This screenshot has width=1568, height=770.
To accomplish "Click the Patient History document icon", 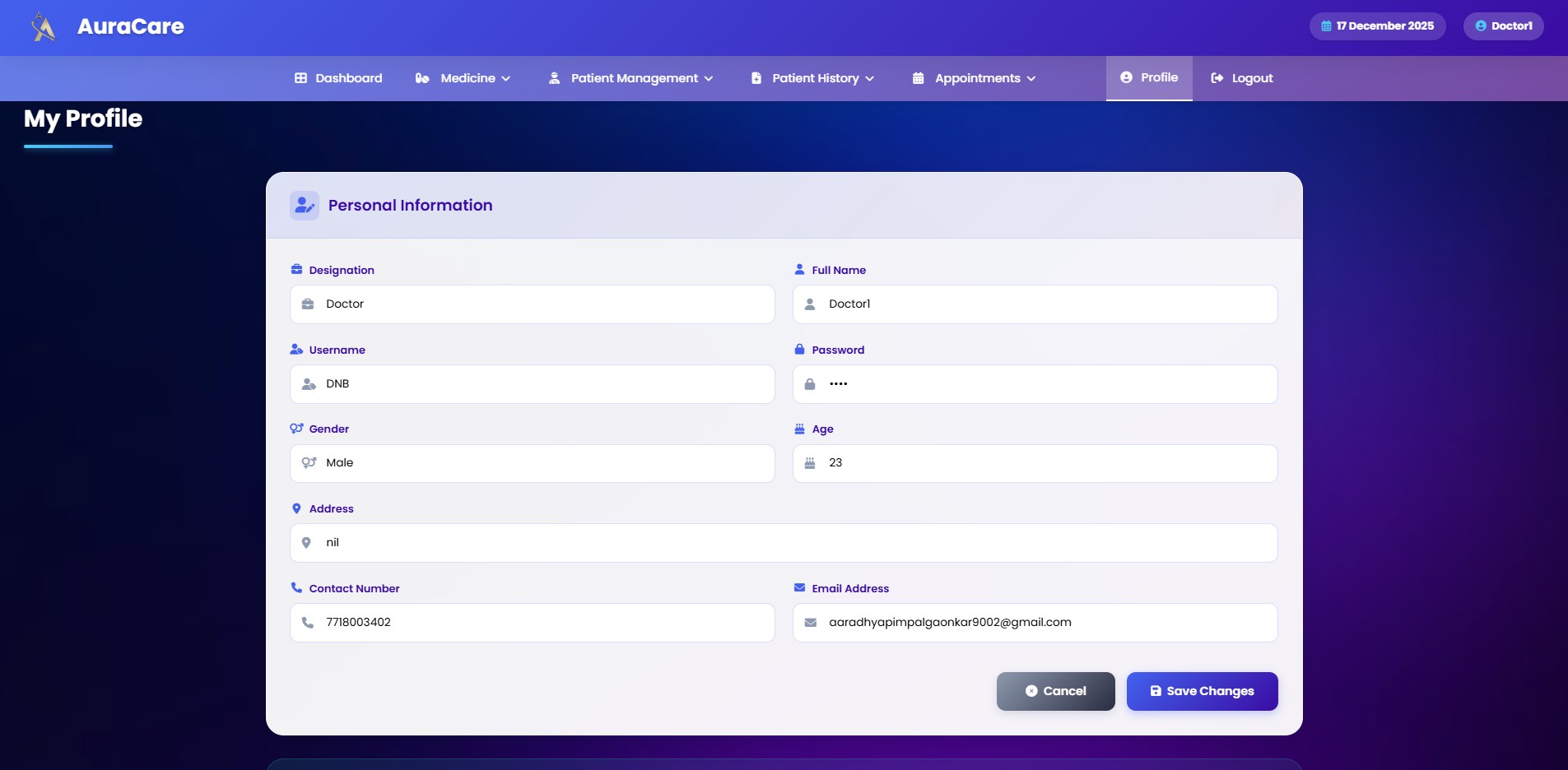I will click(x=755, y=77).
